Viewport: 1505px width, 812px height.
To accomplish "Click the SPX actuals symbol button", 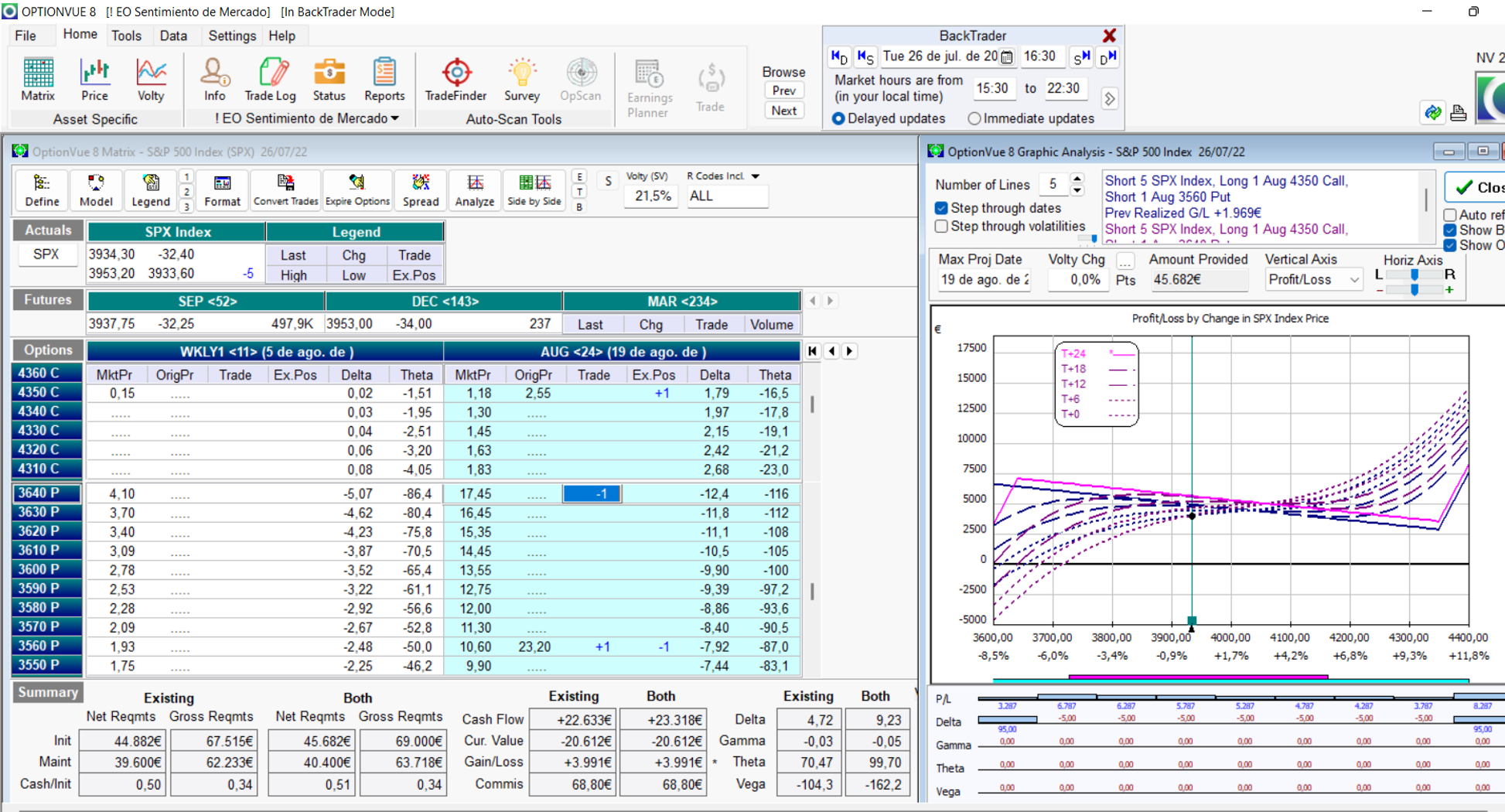I will 46,254.
